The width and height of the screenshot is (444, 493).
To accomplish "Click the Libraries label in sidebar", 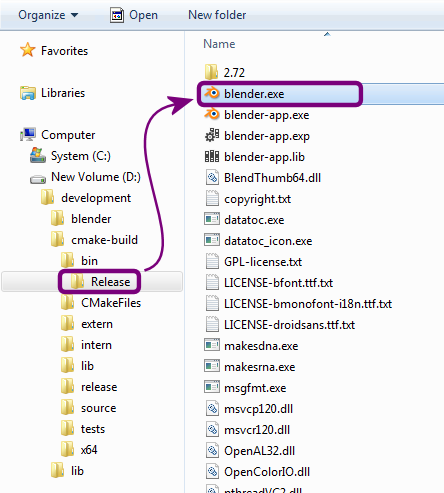I will pyautogui.click(x=63, y=93).
